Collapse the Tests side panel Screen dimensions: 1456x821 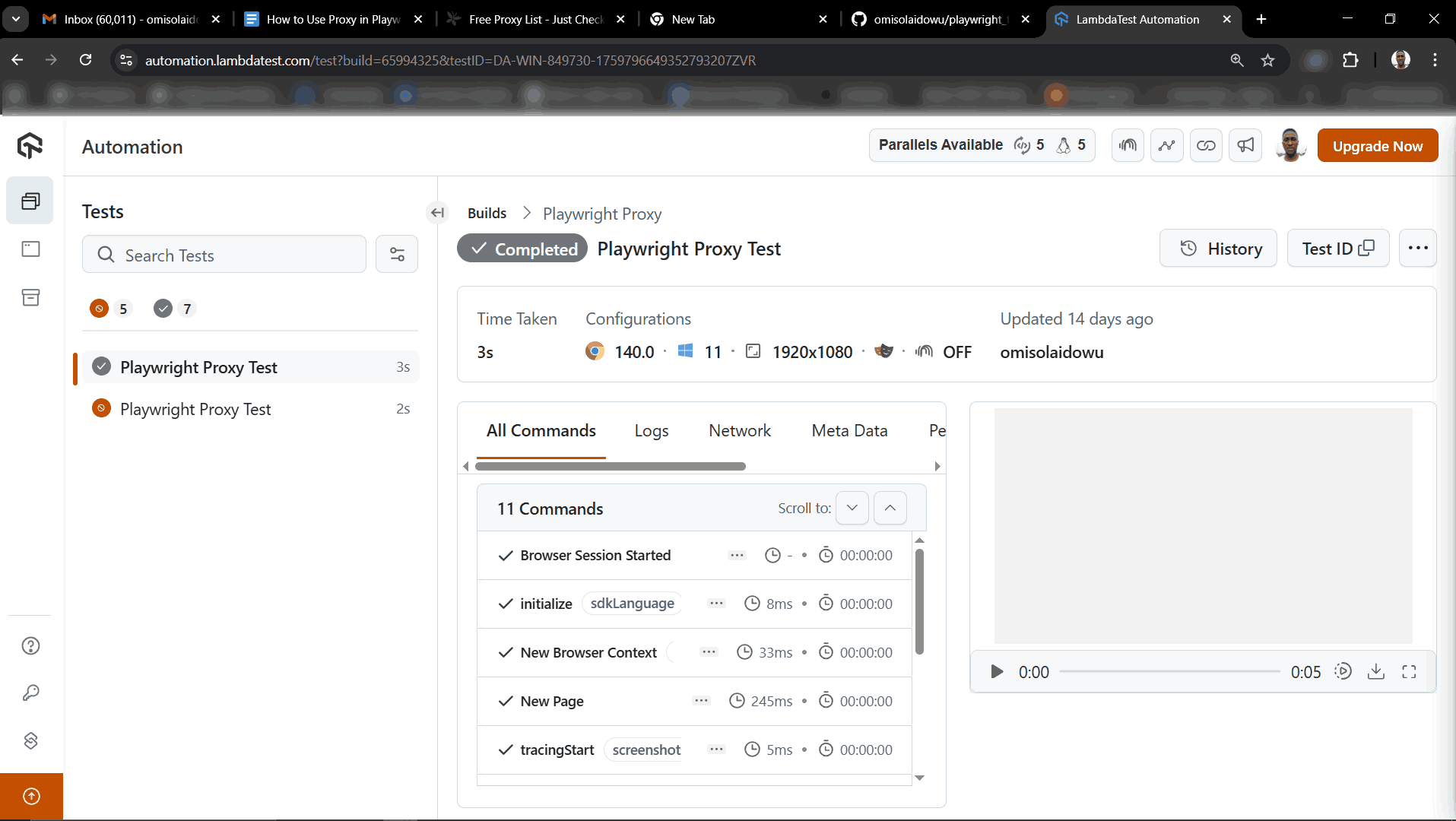click(x=437, y=213)
